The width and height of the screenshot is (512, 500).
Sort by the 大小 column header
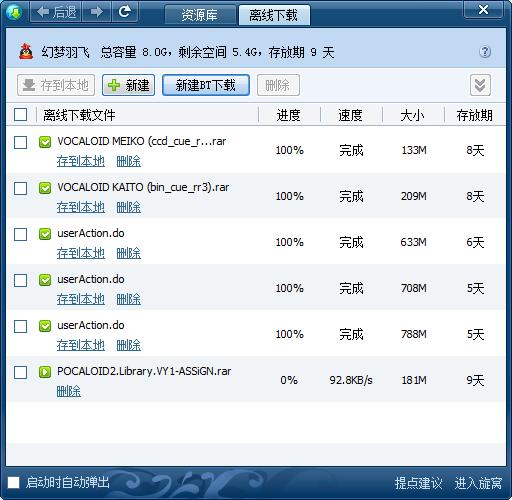[x=413, y=115]
